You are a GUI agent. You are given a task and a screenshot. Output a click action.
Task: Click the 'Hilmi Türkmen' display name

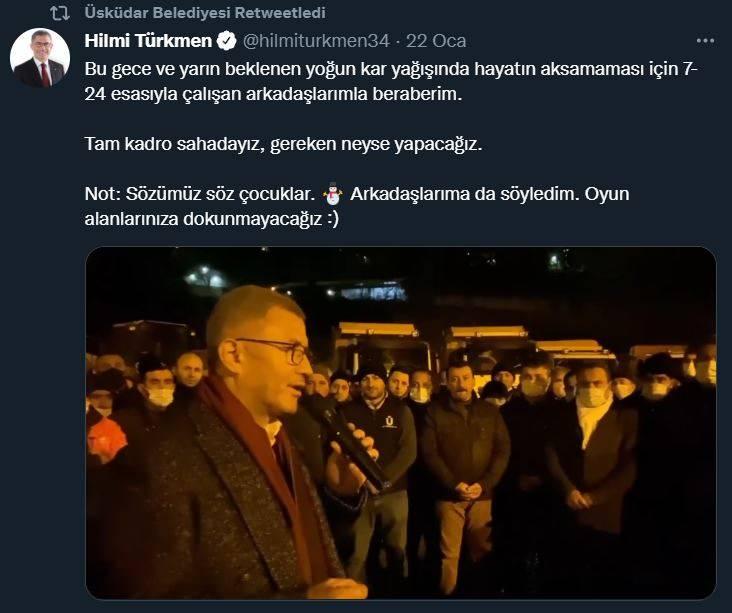point(148,41)
